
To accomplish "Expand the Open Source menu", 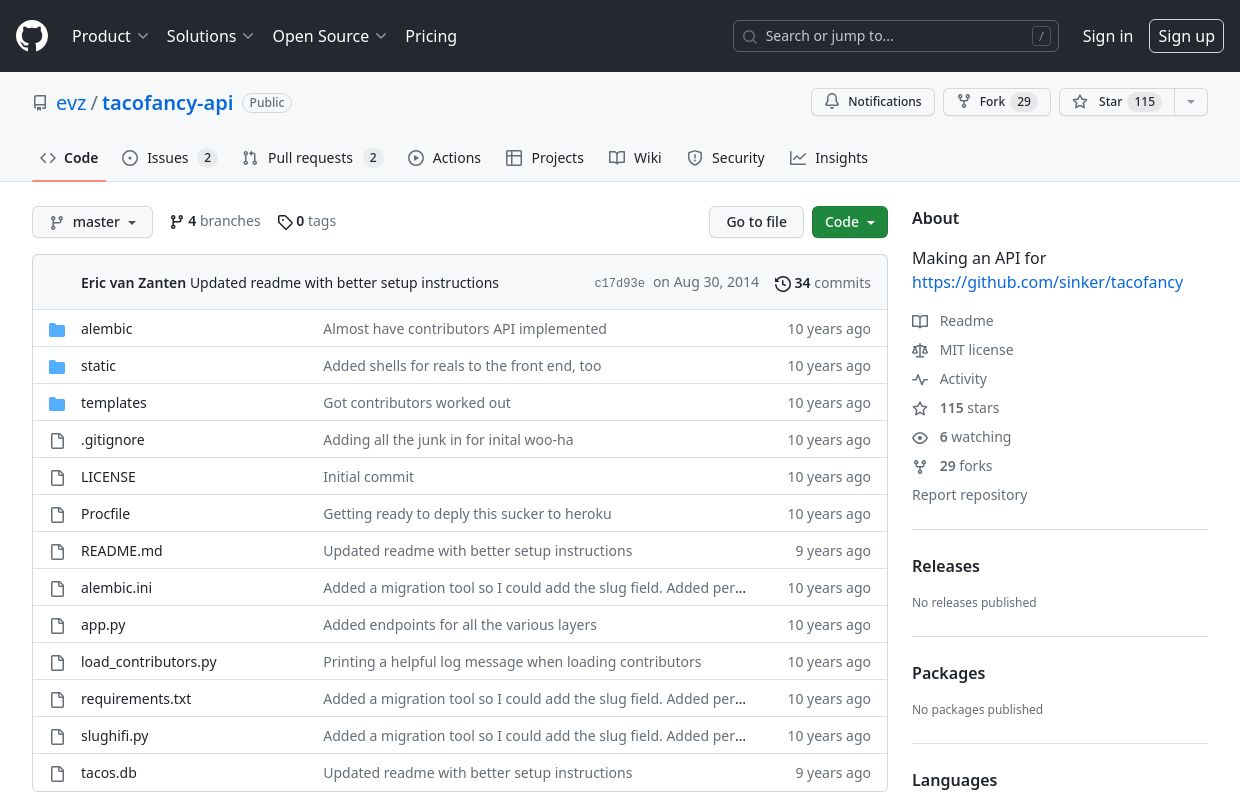I will coord(329,36).
